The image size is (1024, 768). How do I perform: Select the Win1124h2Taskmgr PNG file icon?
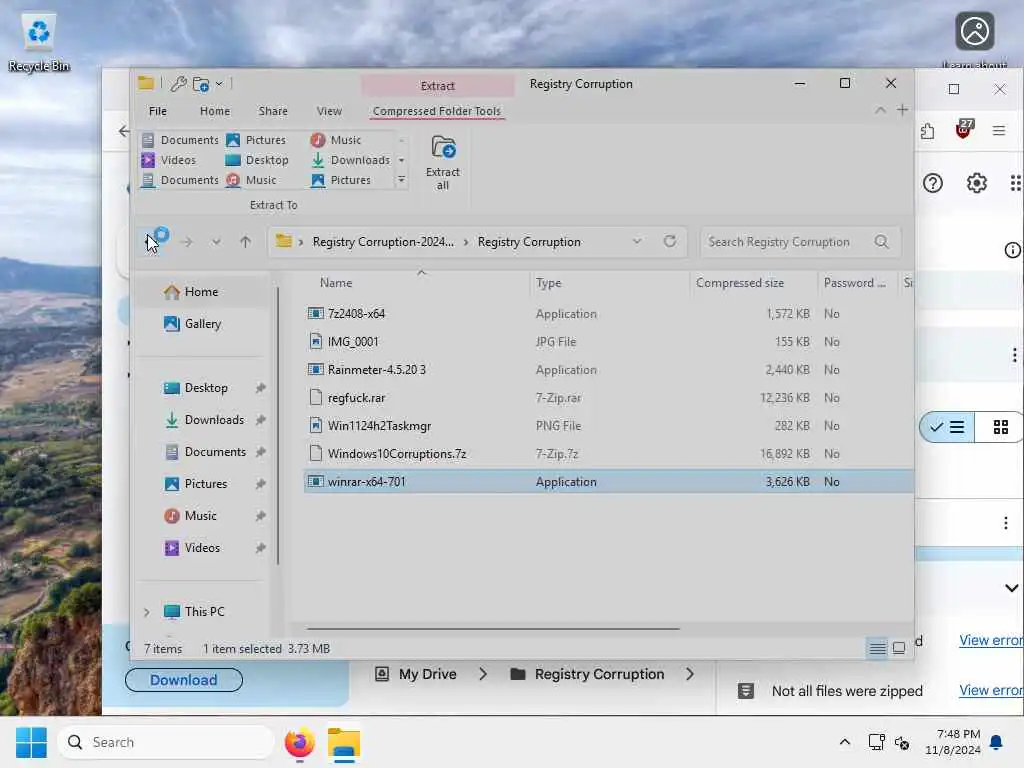pos(315,425)
